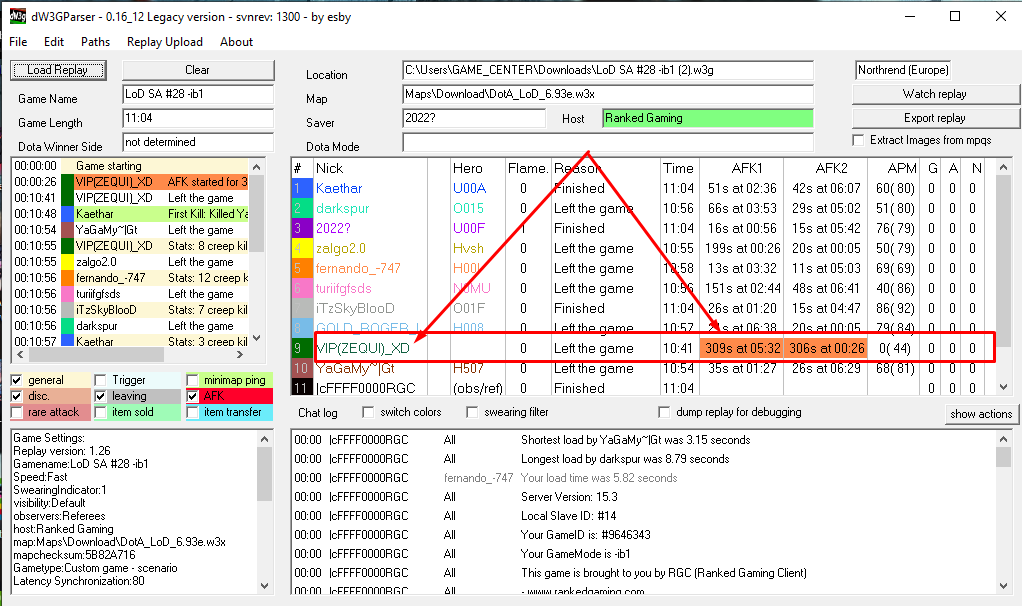Image resolution: width=1022 pixels, height=606 pixels.
Task: Open the About menu
Action: [236, 42]
